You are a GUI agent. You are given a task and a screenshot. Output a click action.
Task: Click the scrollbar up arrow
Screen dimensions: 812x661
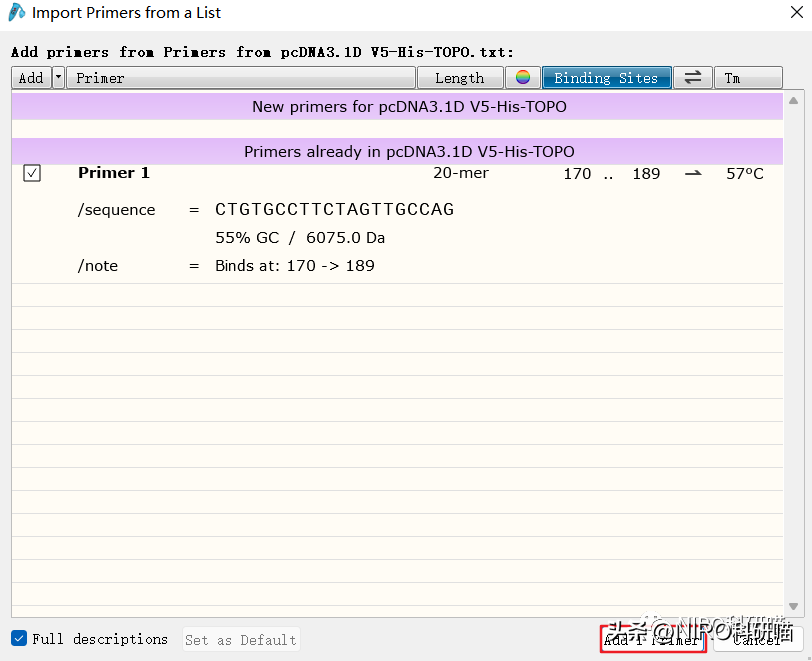pos(794,100)
